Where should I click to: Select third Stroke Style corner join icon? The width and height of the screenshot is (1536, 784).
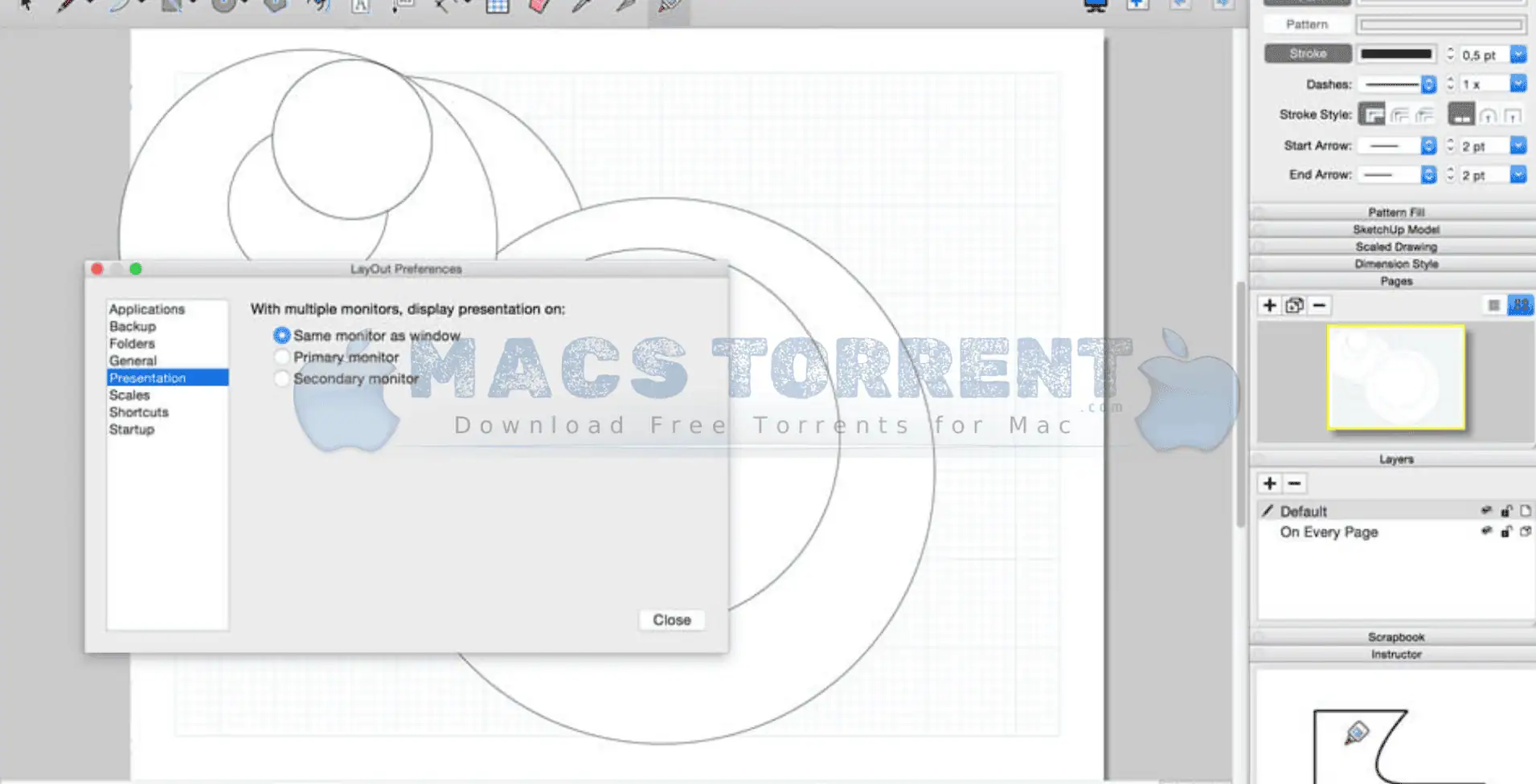click(x=1424, y=116)
